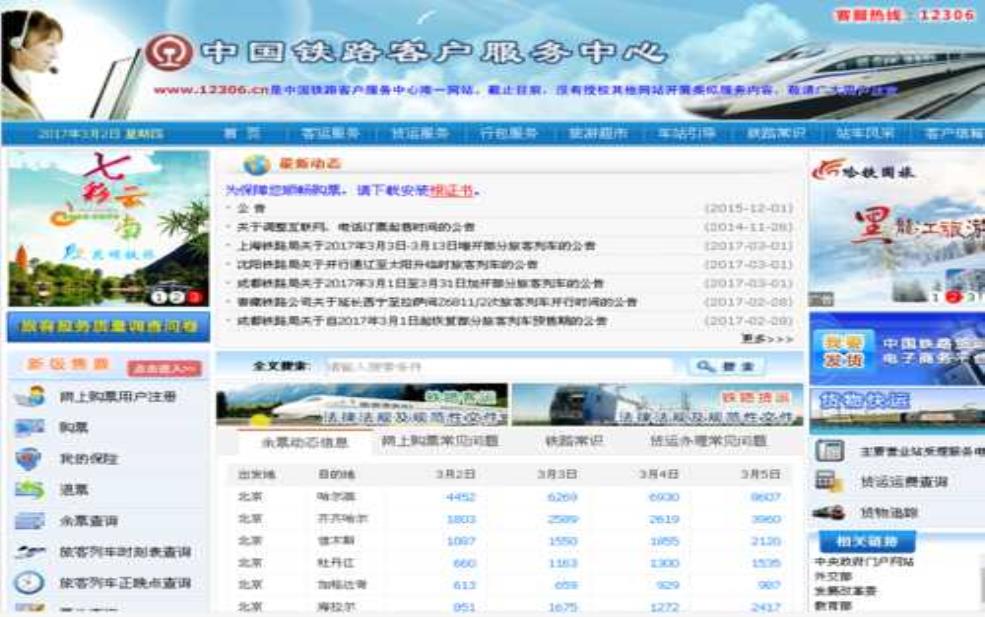Open 青藏铁路公司 Z6811/2 announcement
This screenshot has width=985, height=617.
(437, 302)
